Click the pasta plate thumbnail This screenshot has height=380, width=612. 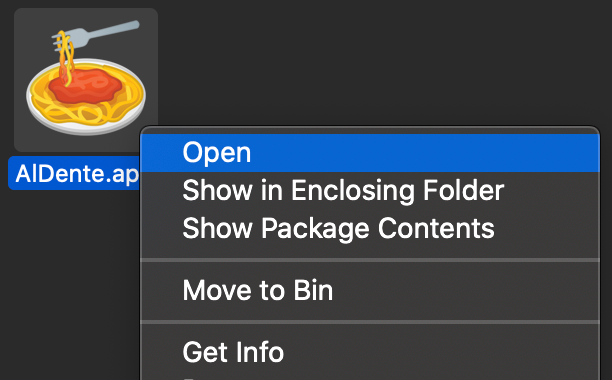click(86, 78)
